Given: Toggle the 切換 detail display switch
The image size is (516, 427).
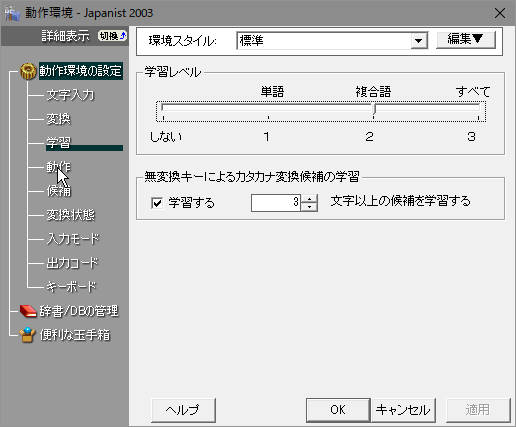Looking at the screenshot, I should coord(112,36).
